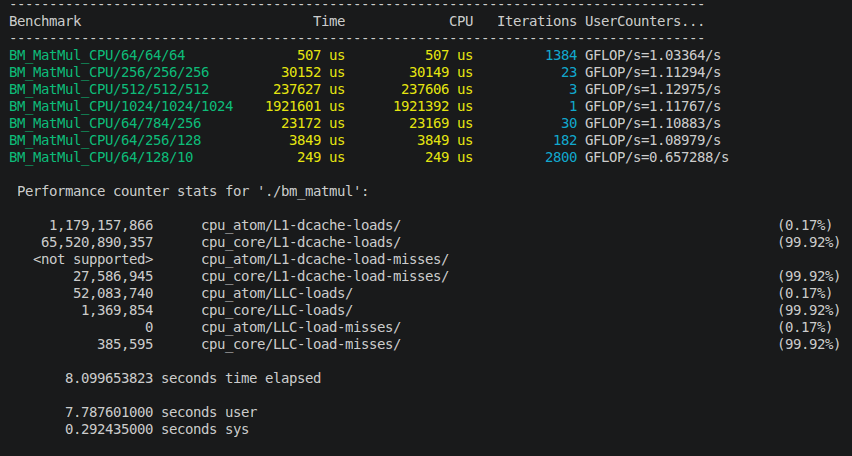This screenshot has height=456, width=852.
Task: Click the Time column header
Action: 329,21
